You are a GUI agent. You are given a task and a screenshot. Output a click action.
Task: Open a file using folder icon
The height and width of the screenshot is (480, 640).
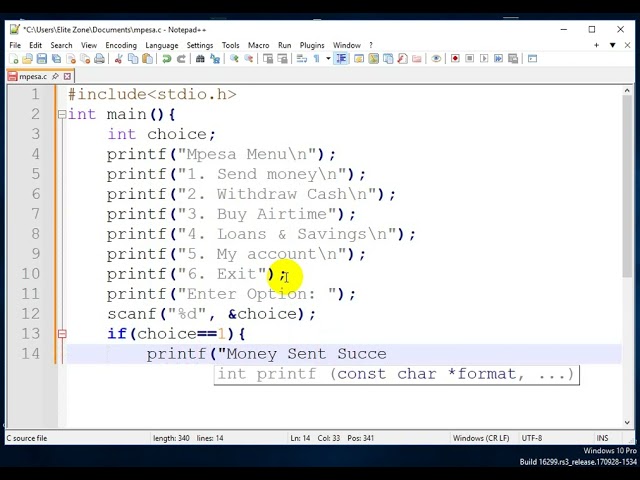pos(27,59)
